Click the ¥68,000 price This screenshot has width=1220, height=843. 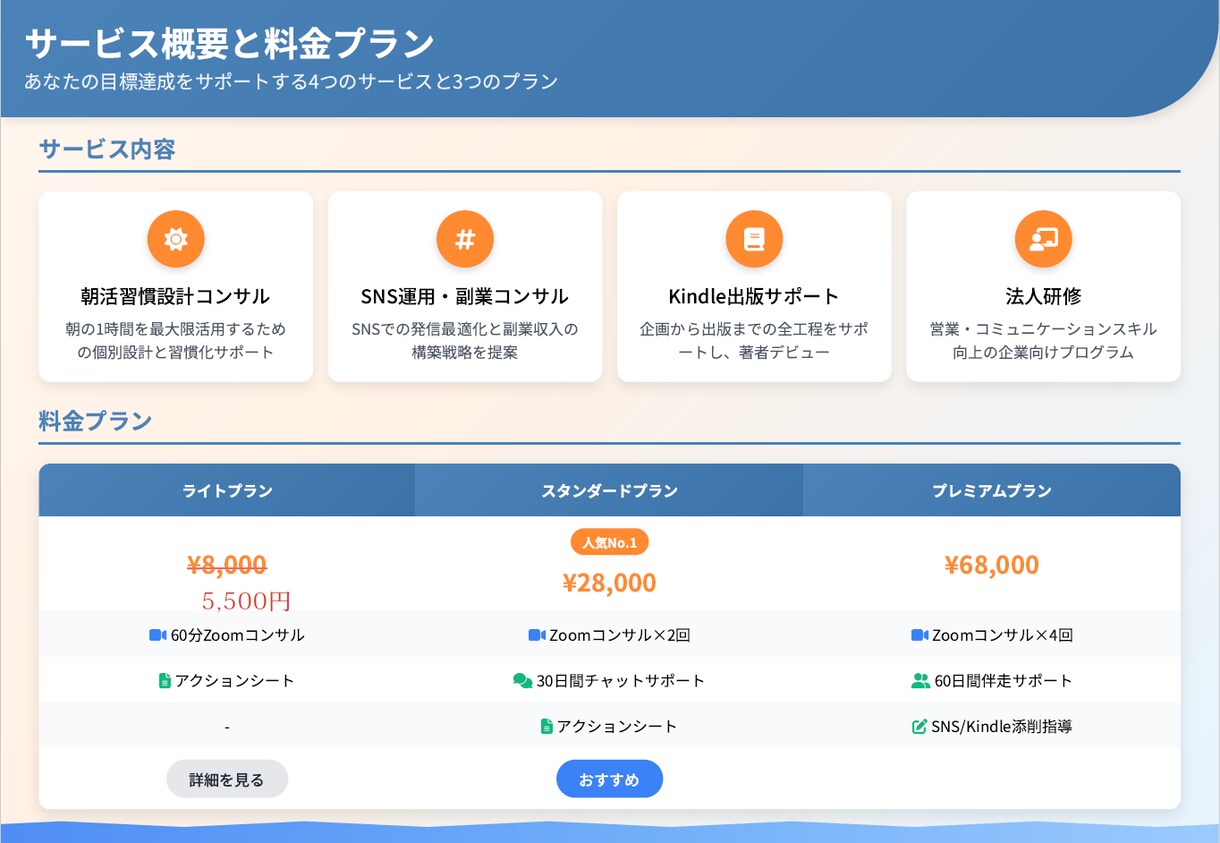click(x=992, y=565)
